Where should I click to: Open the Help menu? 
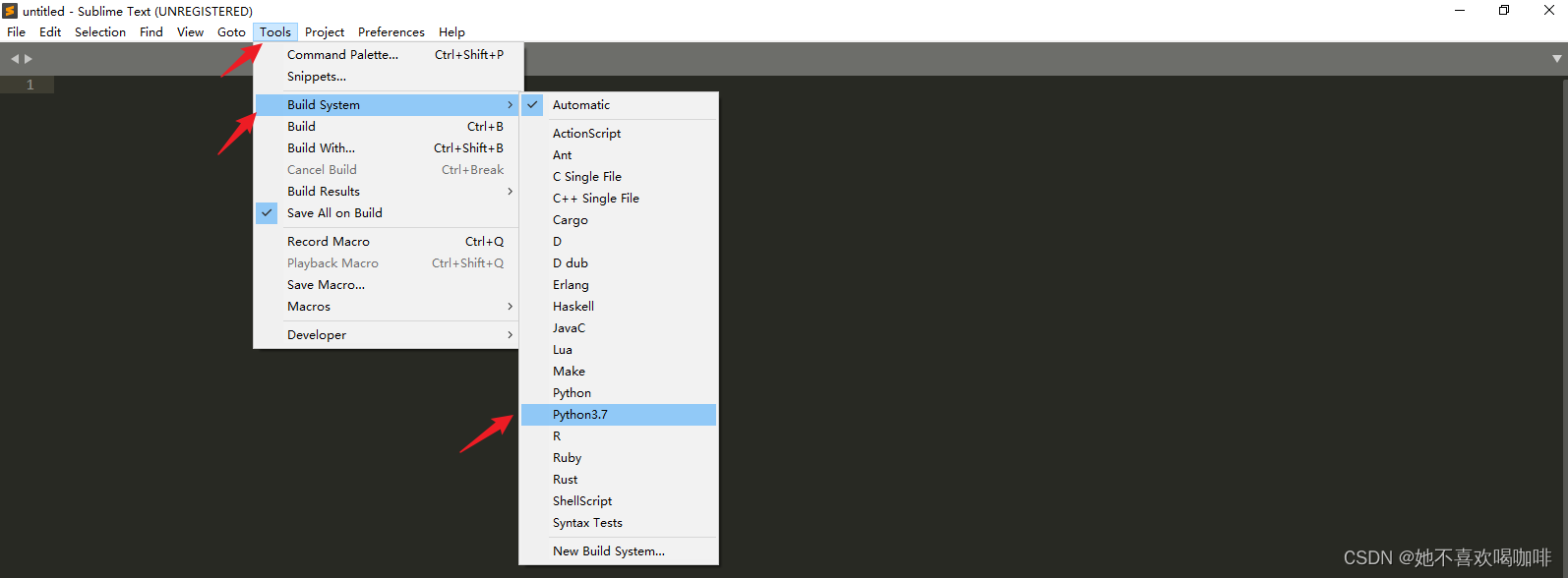pos(452,31)
